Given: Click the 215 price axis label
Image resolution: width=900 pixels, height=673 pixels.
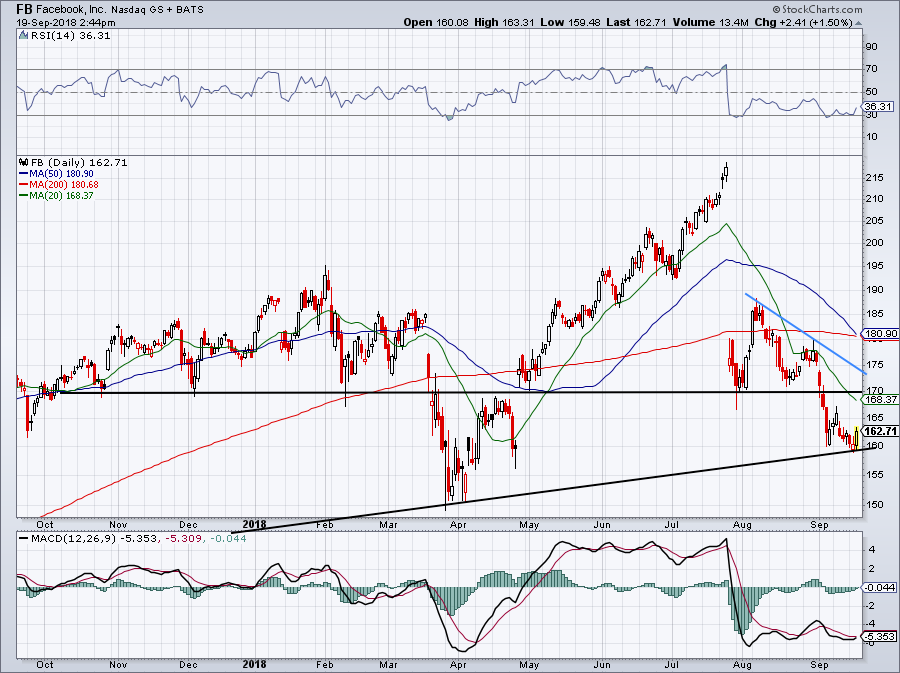Looking at the screenshot, I should pos(874,178).
